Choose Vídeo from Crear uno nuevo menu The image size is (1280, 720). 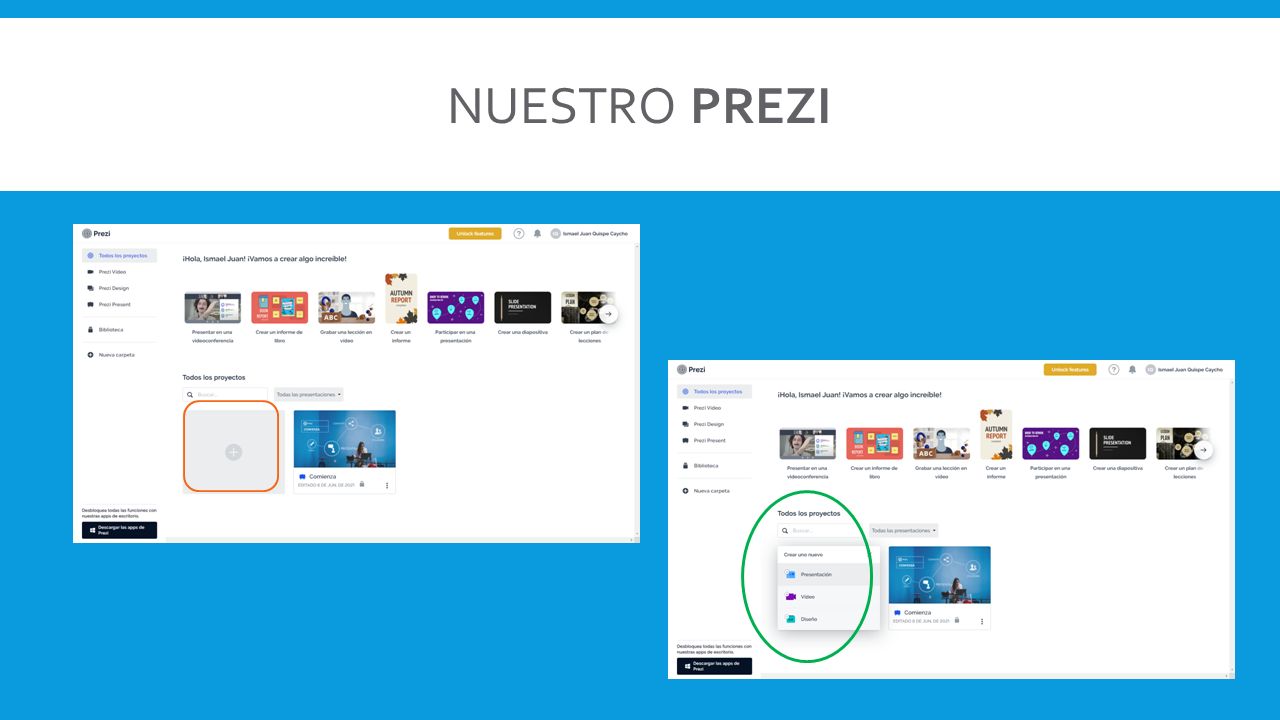[828, 596]
